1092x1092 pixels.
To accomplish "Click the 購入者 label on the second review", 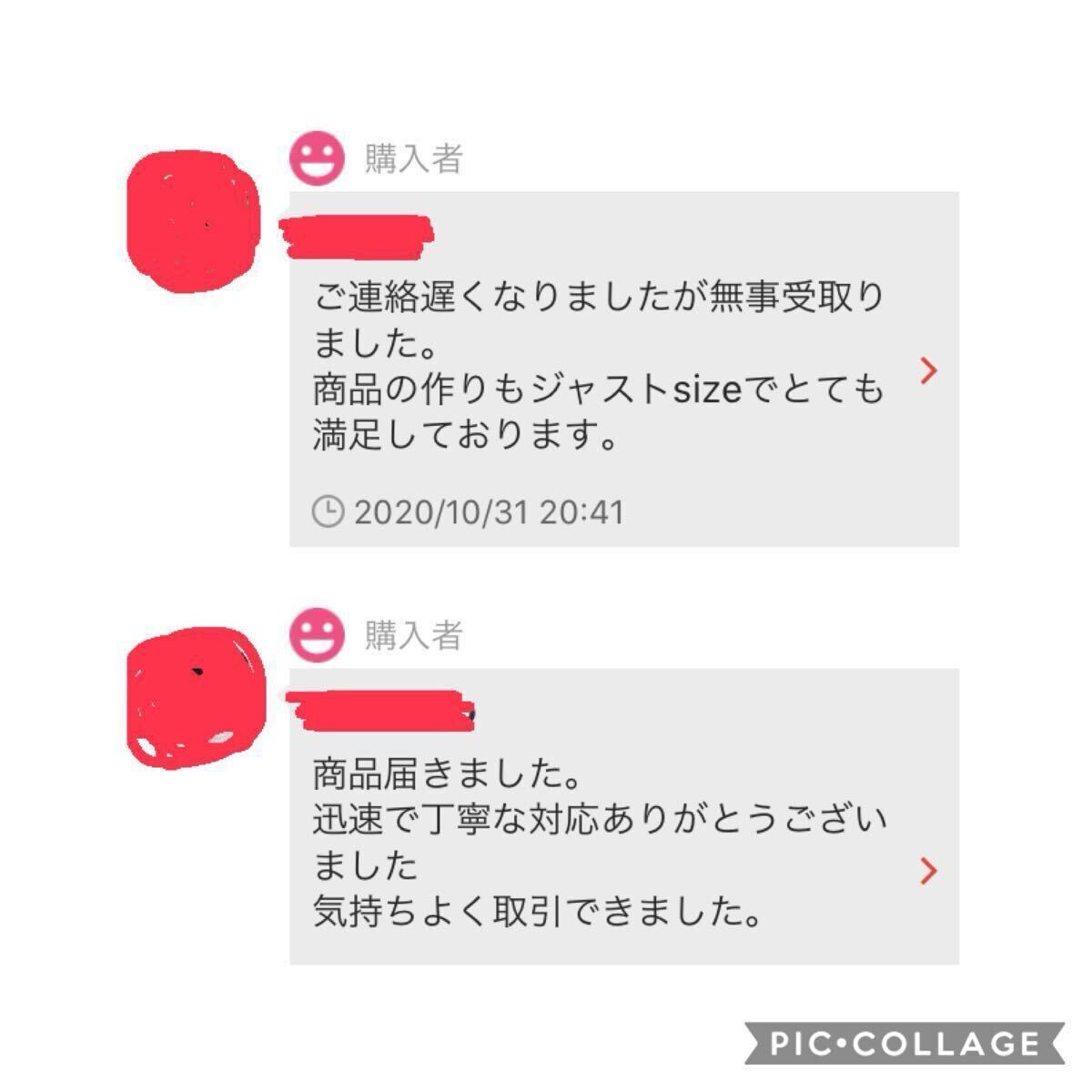I will (x=414, y=635).
